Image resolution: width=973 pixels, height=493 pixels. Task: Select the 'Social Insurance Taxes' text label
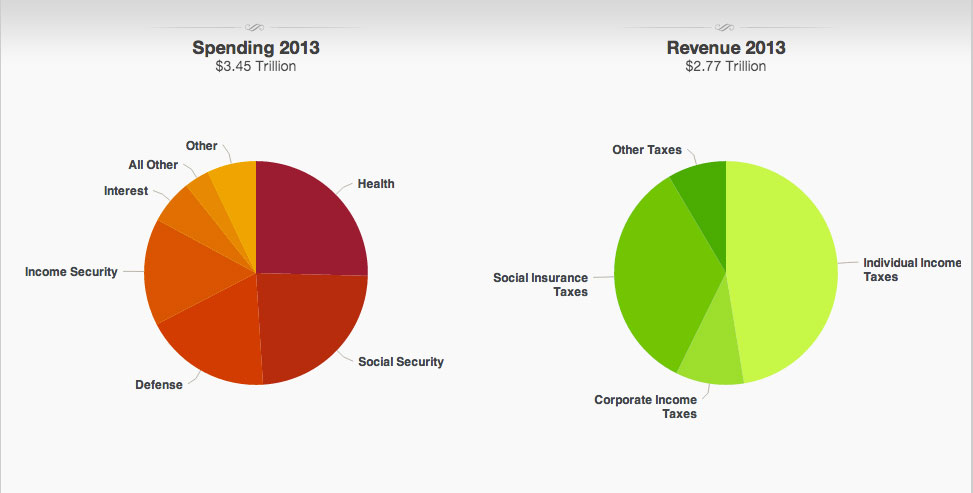point(540,285)
